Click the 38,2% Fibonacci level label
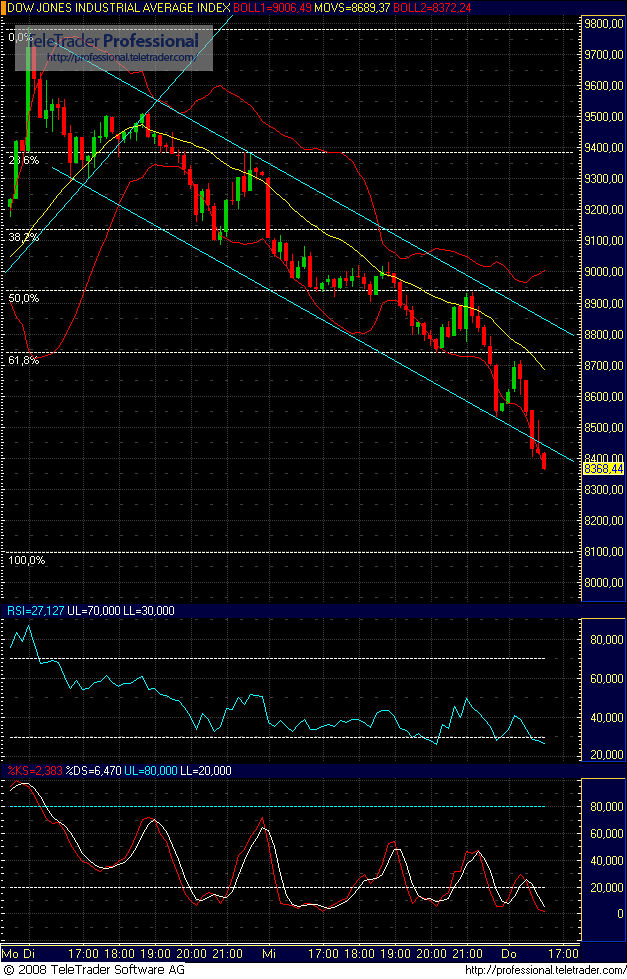The height and width of the screenshot is (979, 627). tap(24, 237)
